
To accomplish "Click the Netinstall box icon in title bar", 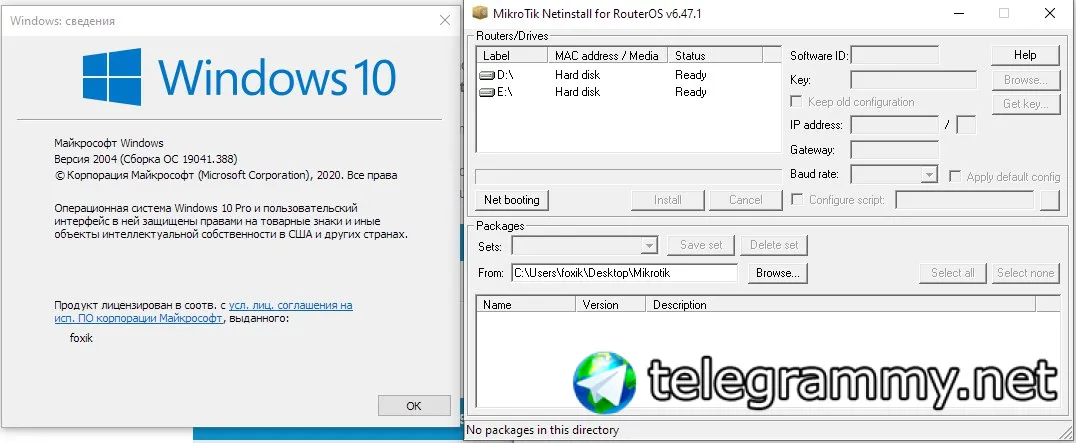I will [x=480, y=13].
